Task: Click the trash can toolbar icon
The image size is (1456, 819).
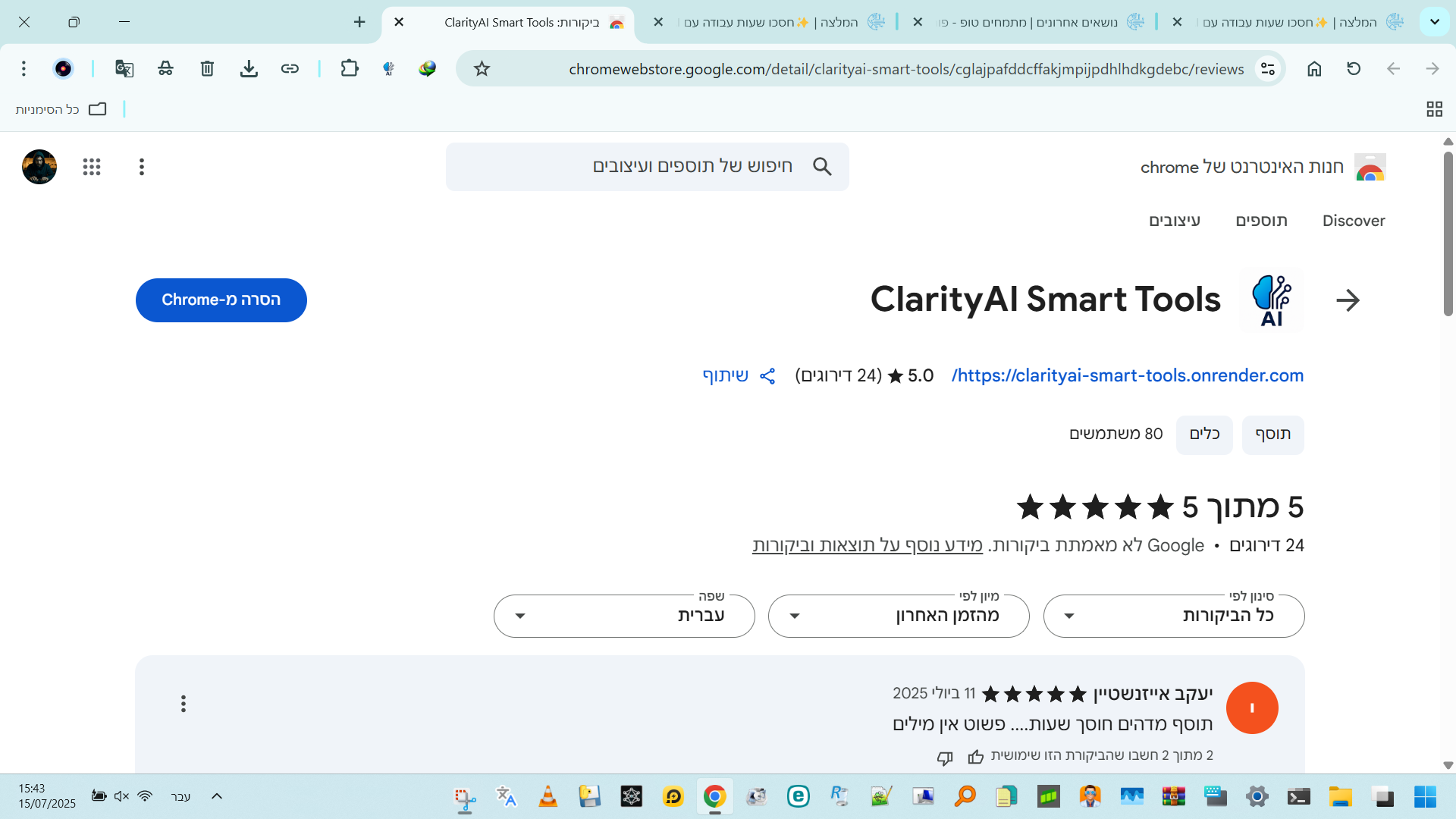Action: point(207,69)
